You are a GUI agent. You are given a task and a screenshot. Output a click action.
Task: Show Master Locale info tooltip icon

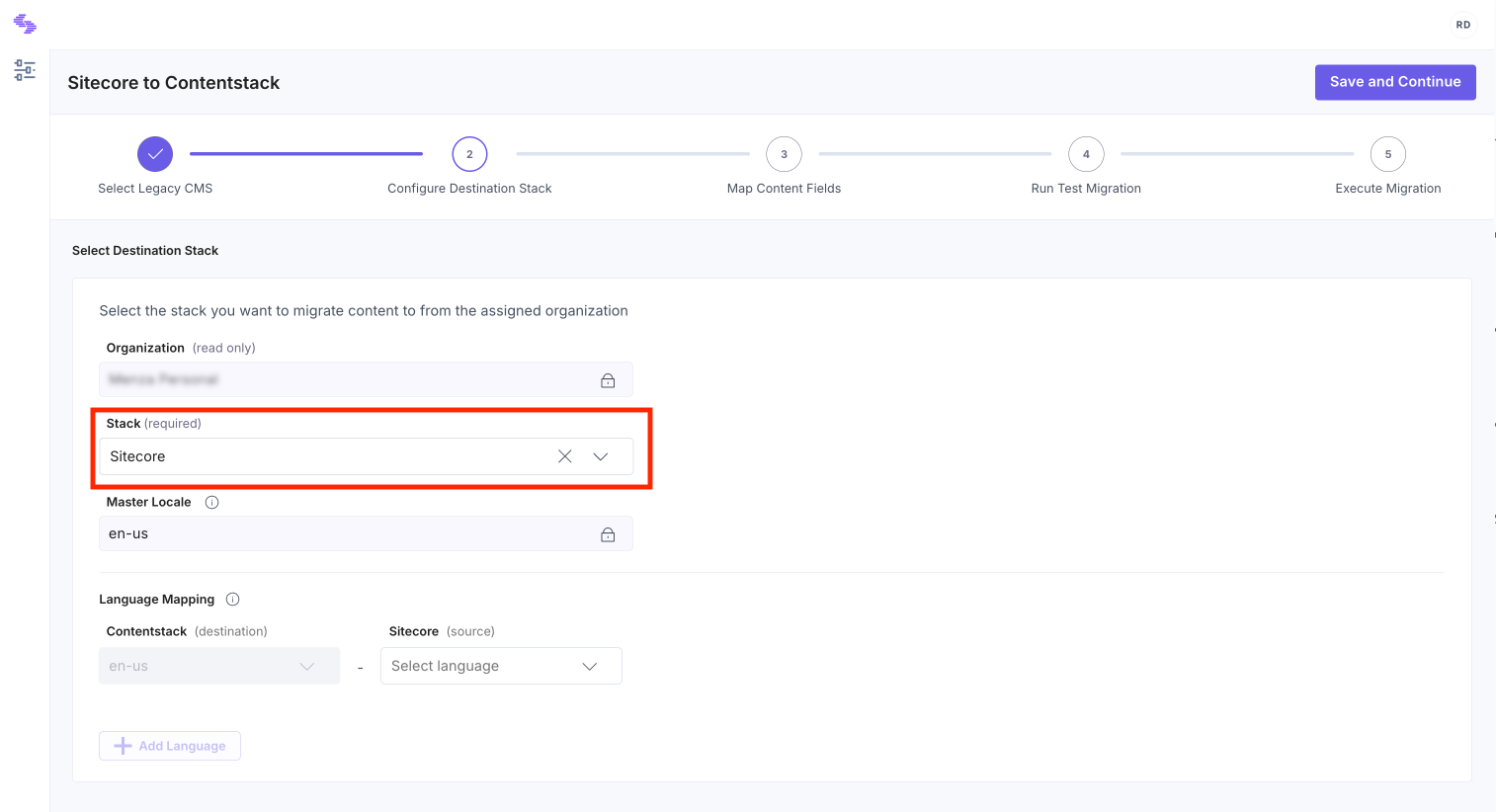click(x=211, y=502)
